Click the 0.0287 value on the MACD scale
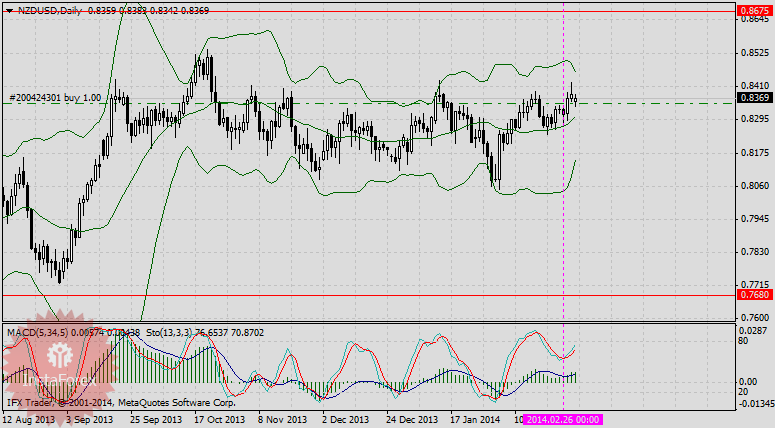This screenshot has width=775, height=428. click(x=752, y=329)
